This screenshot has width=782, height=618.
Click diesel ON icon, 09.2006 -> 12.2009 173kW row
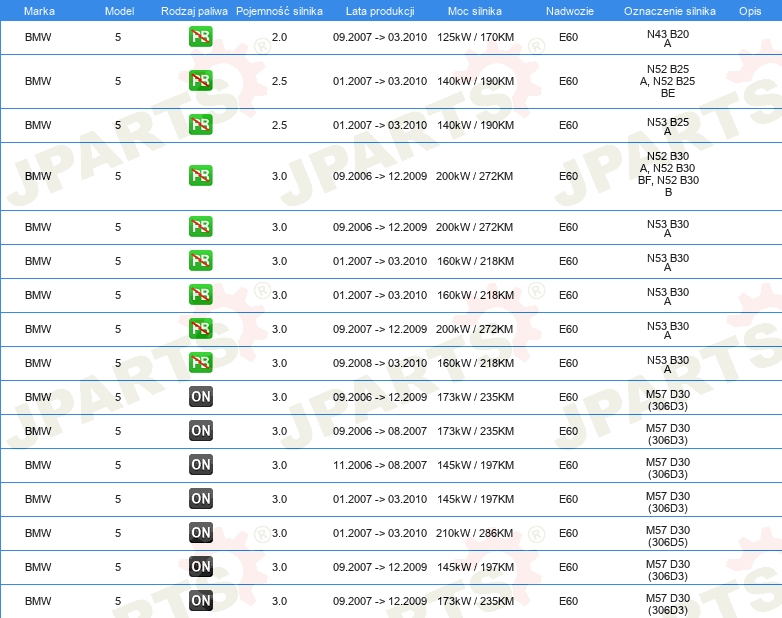click(200, 397)
